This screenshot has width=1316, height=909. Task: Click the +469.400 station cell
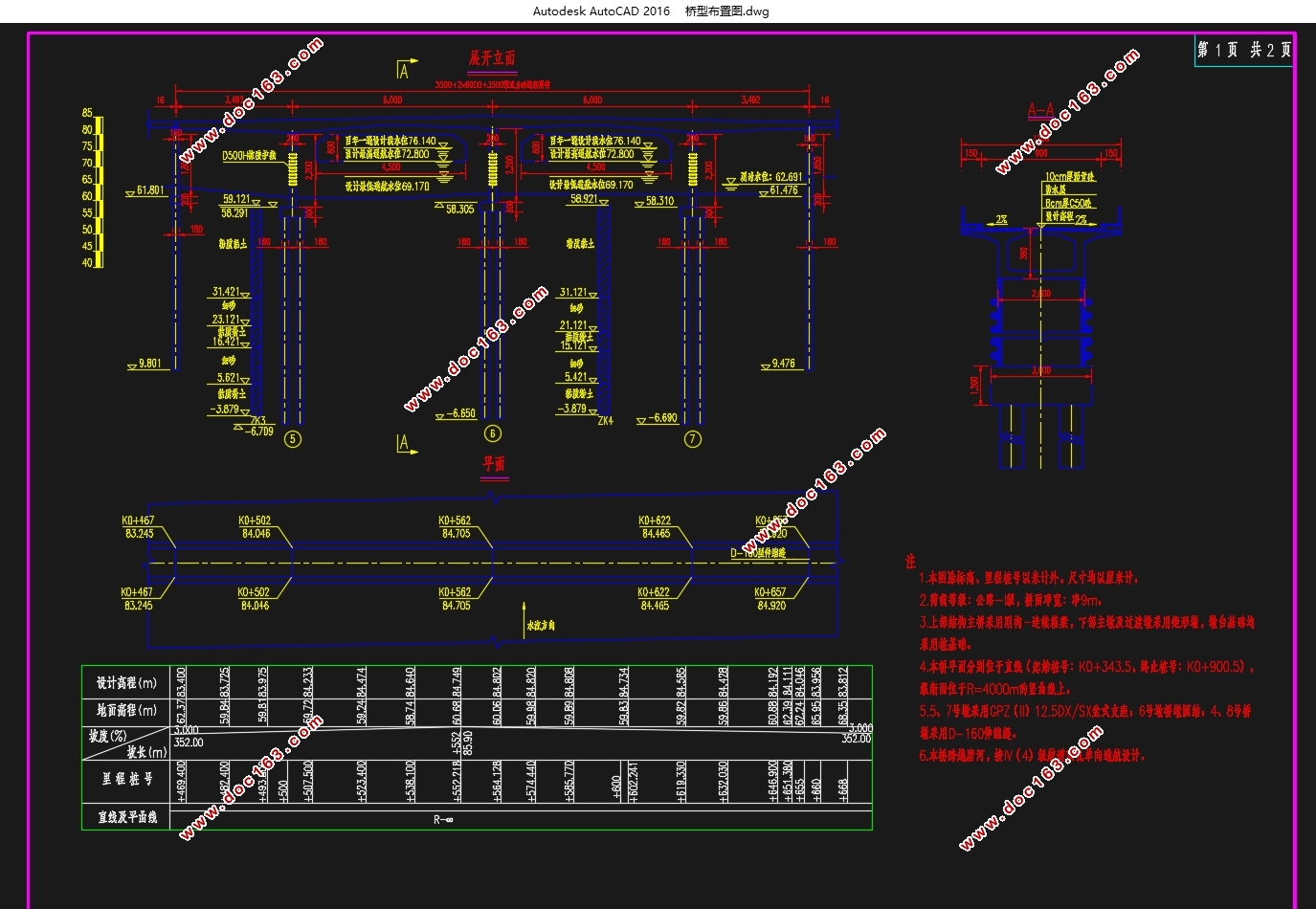pyautogui.click(x=183, y=782)
